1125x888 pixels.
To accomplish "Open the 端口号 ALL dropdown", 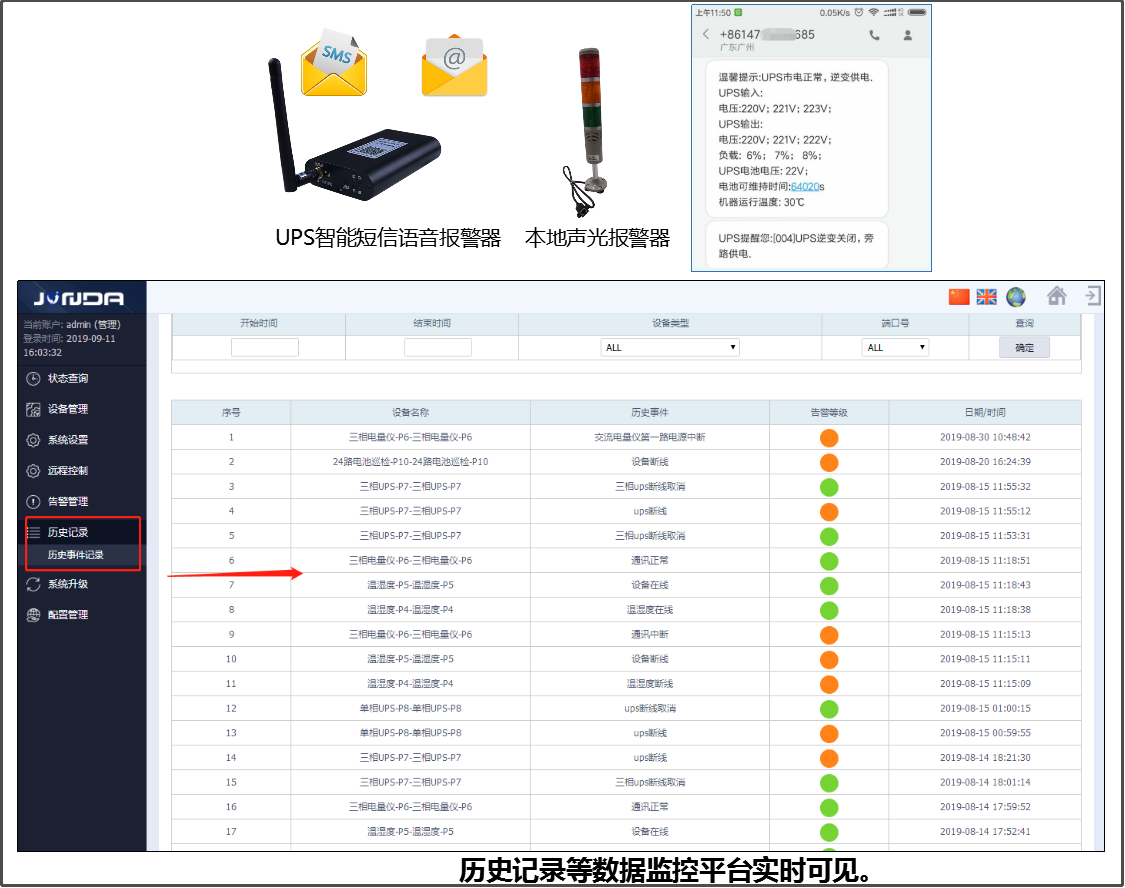I will tap(895, 348).
